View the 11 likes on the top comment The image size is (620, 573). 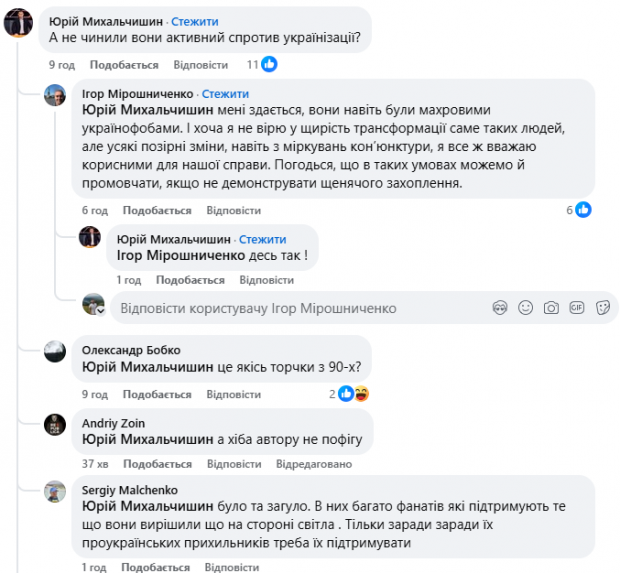tap(262, 64)
